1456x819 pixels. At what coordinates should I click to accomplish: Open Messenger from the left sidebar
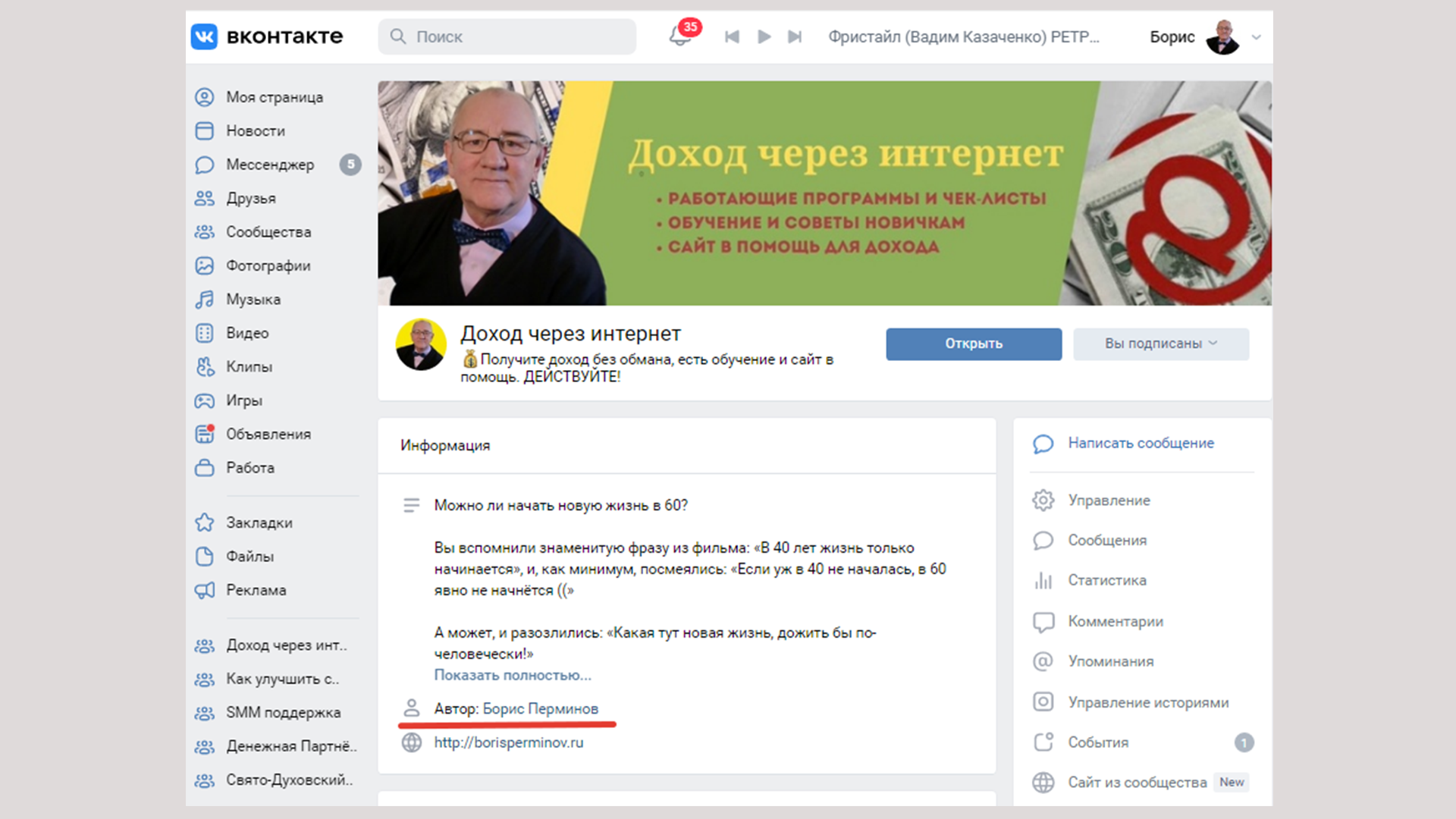pyautogui.click(x=269, y=165)
